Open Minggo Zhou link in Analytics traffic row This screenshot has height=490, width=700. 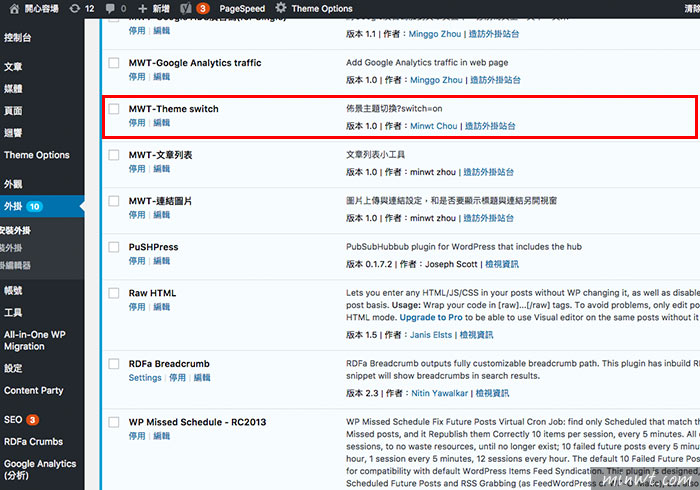click(436, 80)
